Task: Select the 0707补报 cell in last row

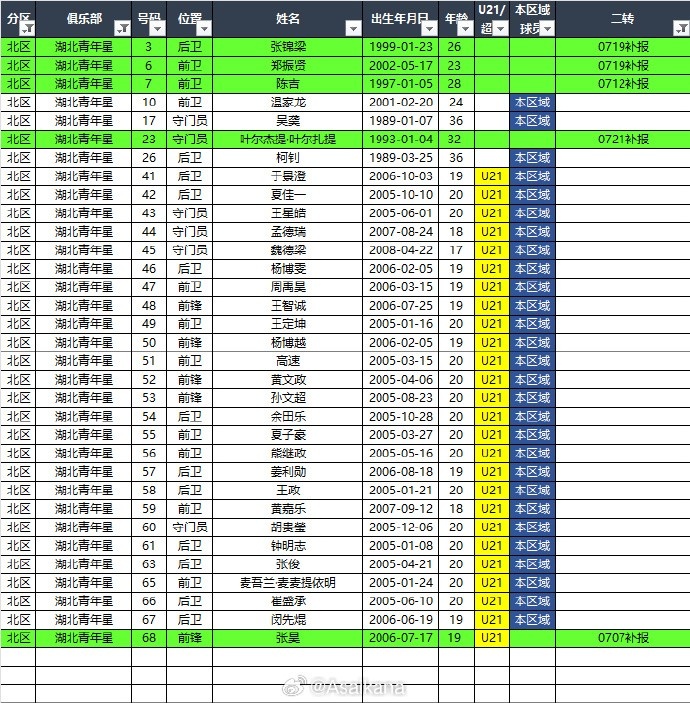Action: coord(622,638)
